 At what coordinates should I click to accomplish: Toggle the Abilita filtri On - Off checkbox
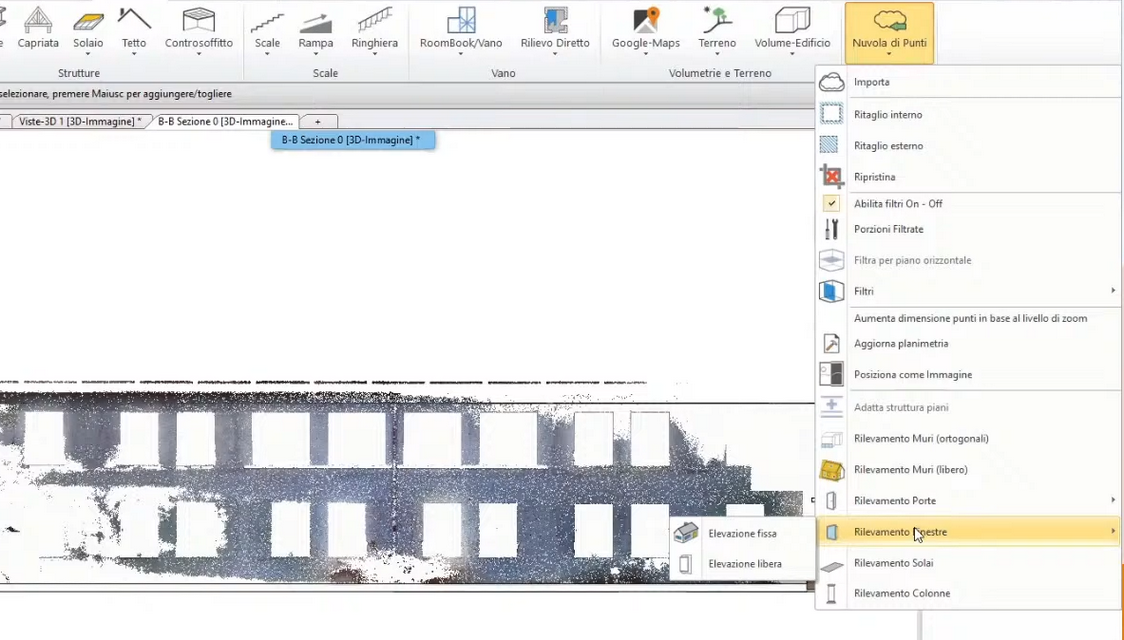[831, 204]
